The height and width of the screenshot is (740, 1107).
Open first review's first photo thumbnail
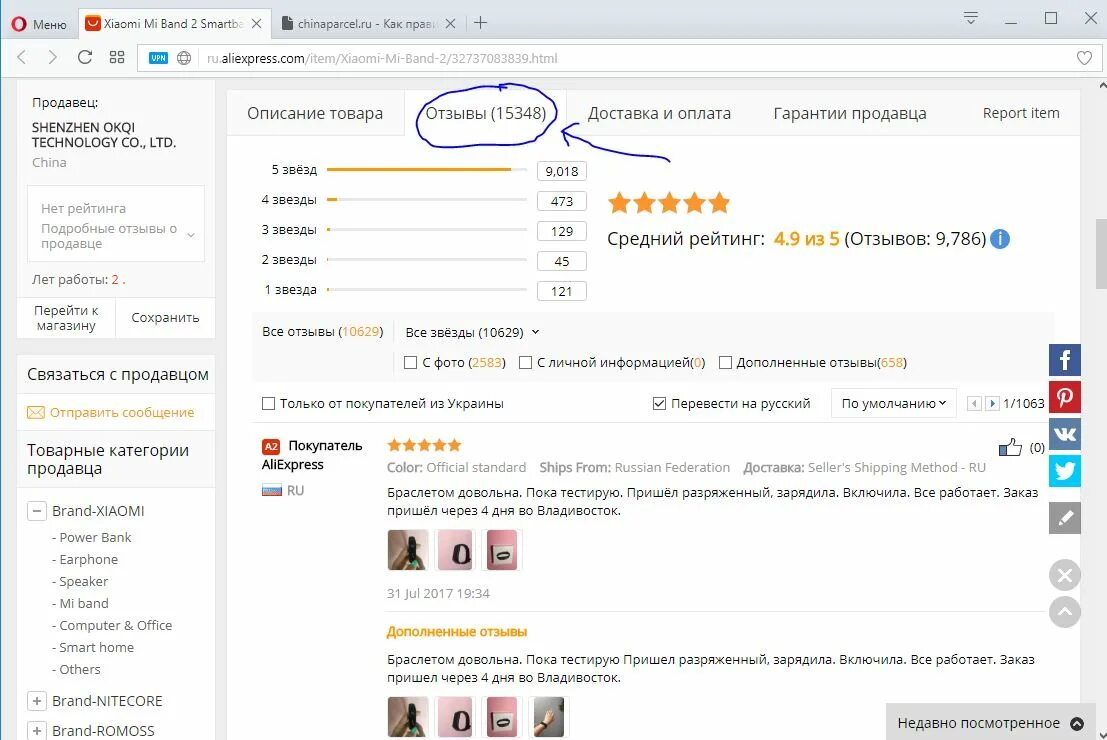(x=407, y=549)
